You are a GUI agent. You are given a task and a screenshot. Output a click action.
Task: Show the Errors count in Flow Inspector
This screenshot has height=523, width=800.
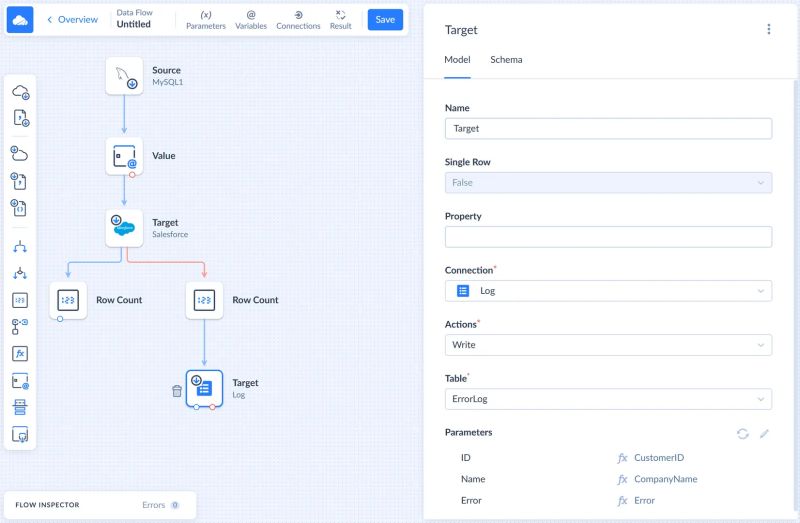[x=161, y=505]
